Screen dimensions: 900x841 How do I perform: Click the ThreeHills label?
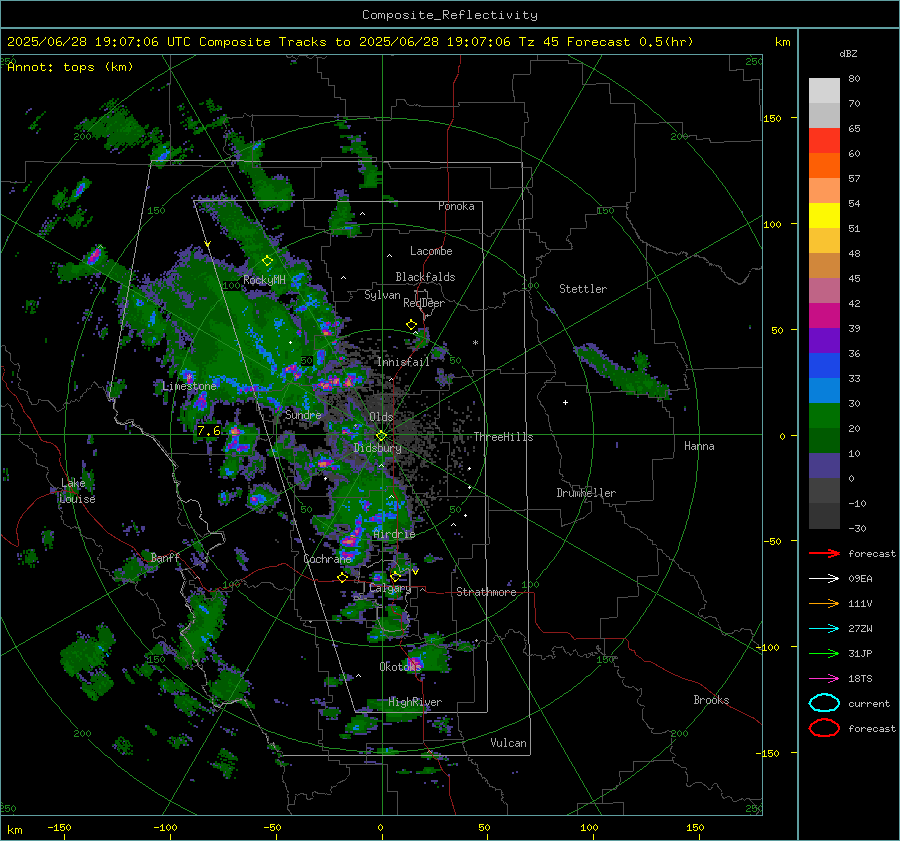point(503,437)
